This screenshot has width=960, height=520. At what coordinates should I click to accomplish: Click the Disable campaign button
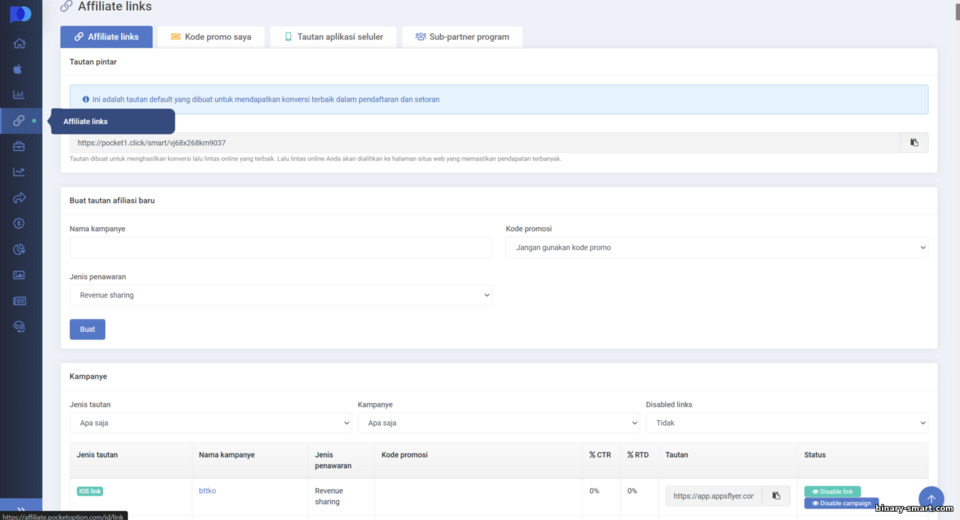(x=841, y=503)
